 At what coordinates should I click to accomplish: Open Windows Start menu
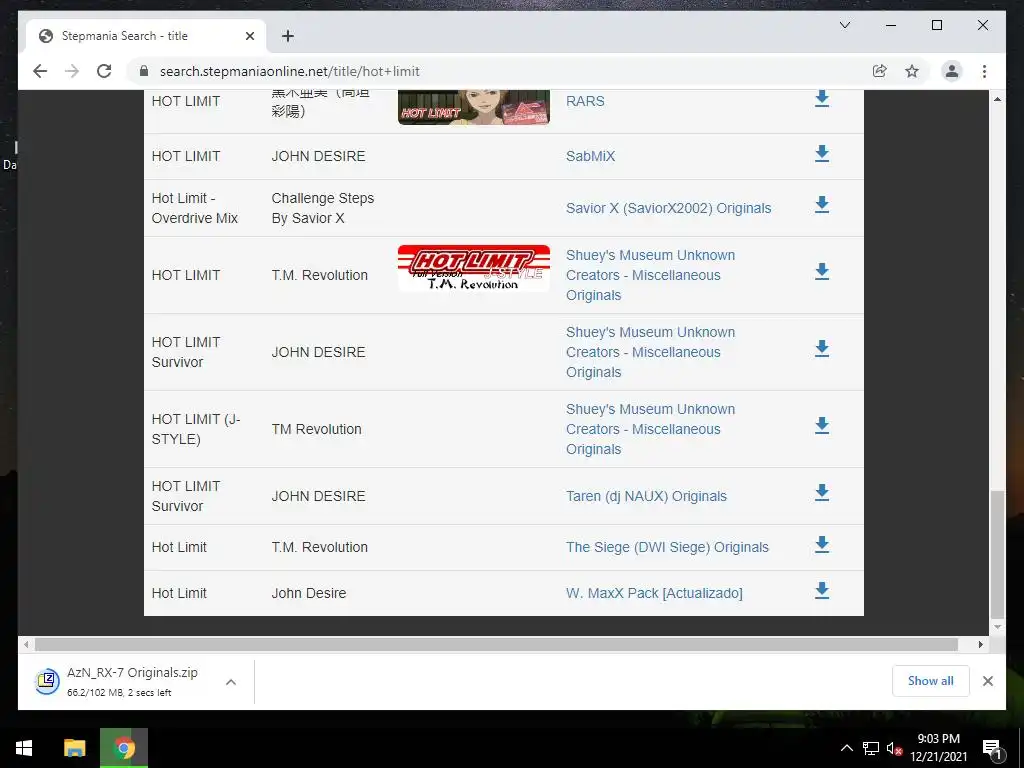tap(24, 748)
